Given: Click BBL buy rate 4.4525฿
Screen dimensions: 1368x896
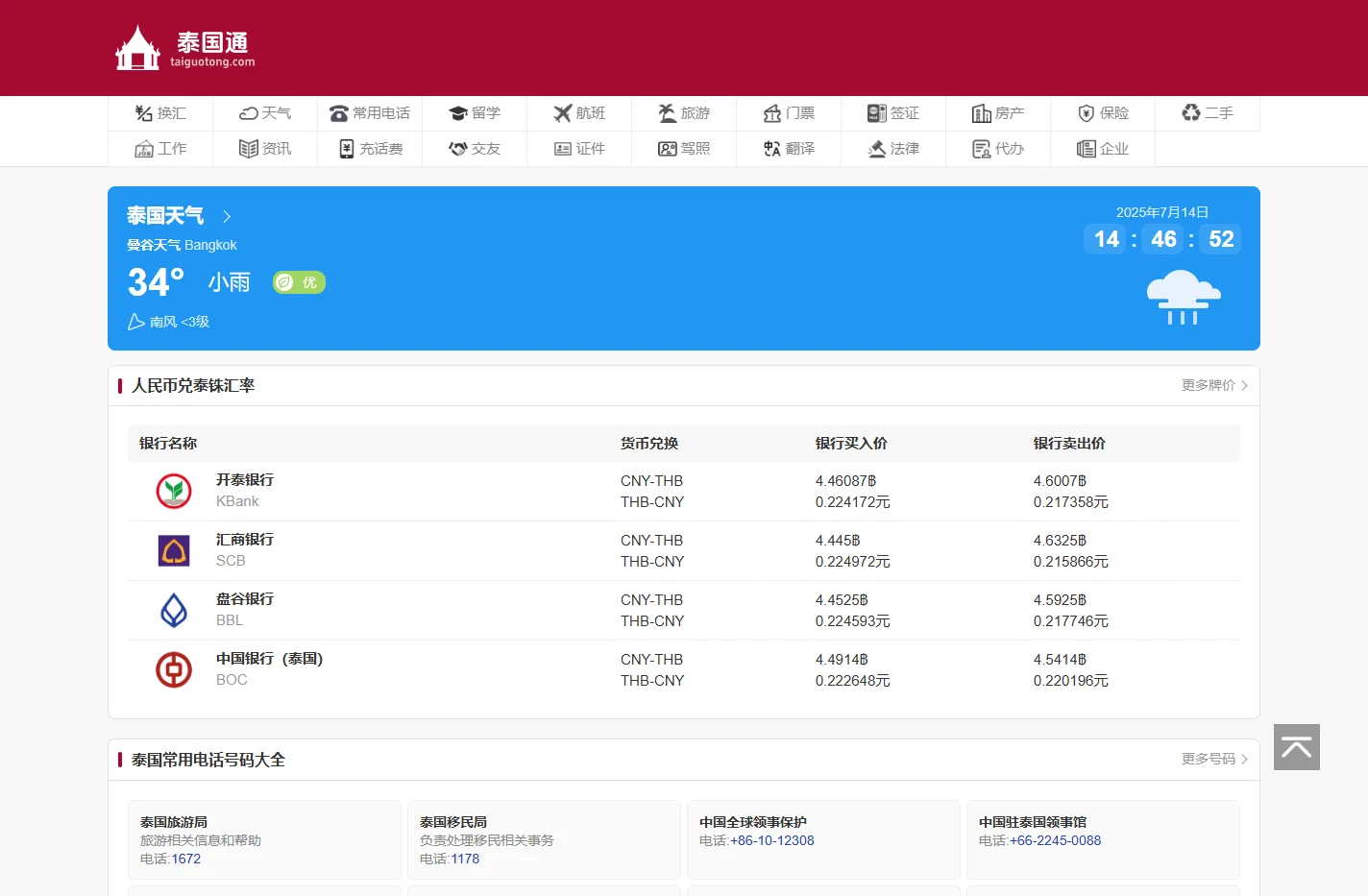Looking at the screenshot, I should coord(842,600).
